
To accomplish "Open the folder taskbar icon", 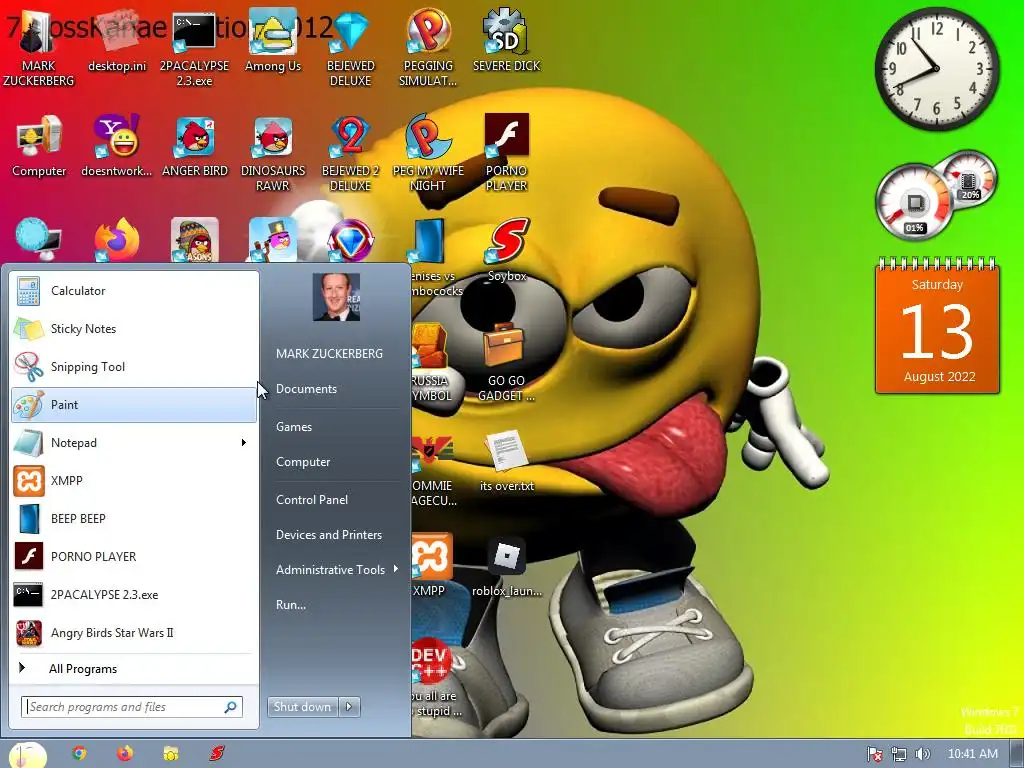I will coord(170,754).
